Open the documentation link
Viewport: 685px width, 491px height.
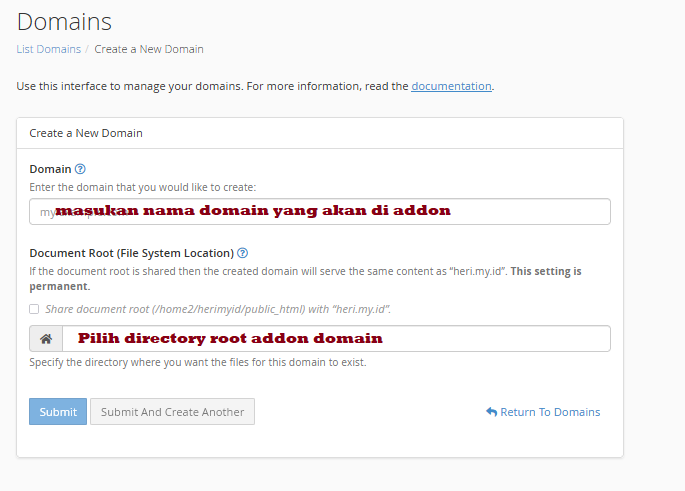(x=451, y=86)
